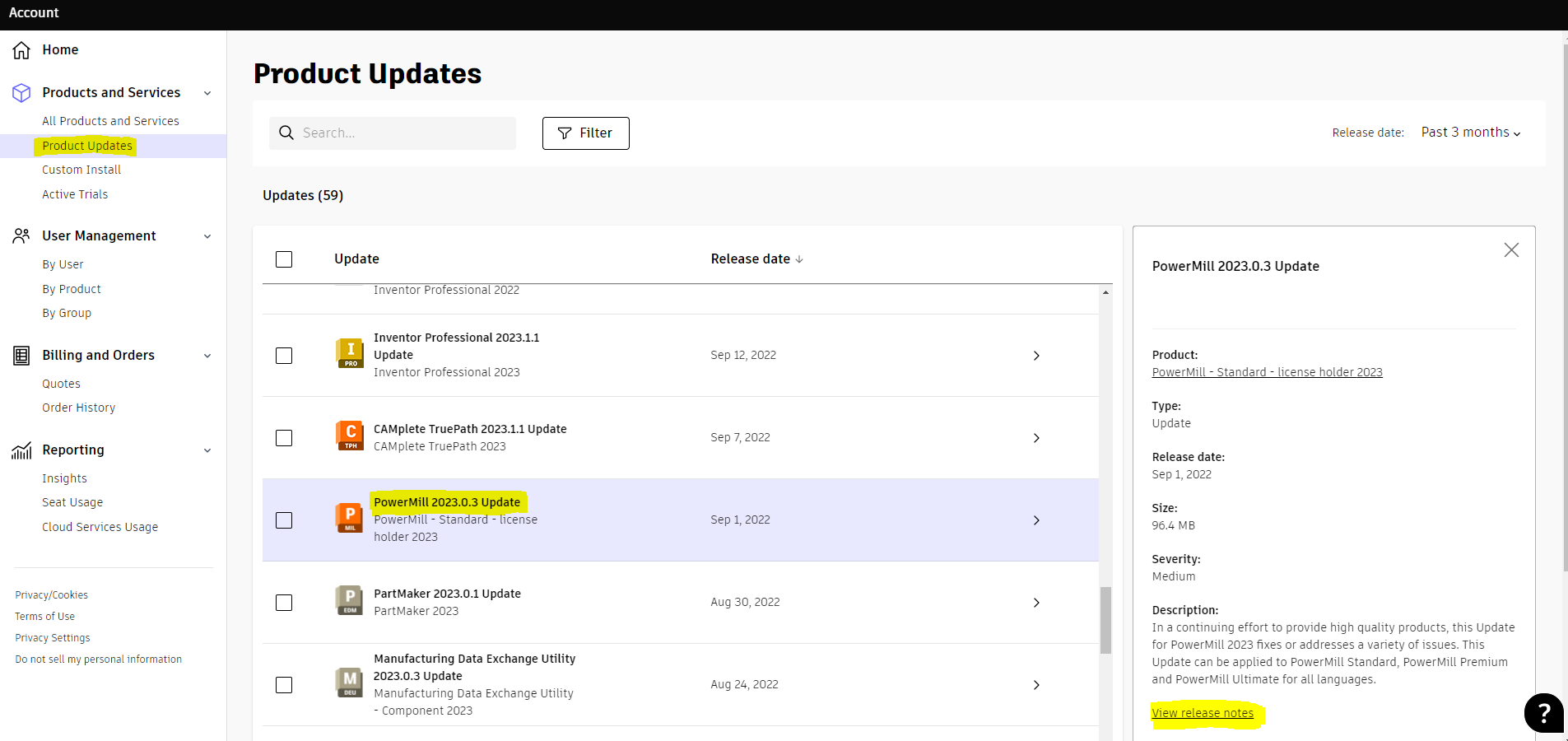Click the PowerMill product icon
1568x741 pixels.
click(350, 518)
